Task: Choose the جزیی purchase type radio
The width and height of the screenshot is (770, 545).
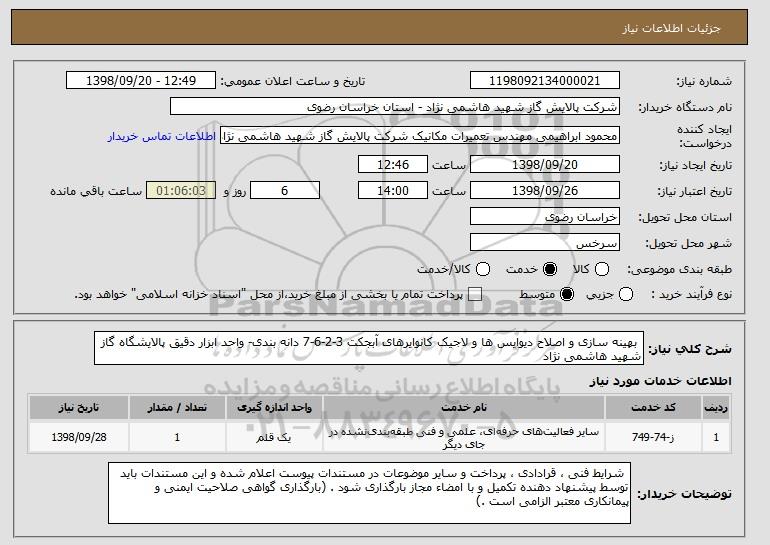Action: 626,295
